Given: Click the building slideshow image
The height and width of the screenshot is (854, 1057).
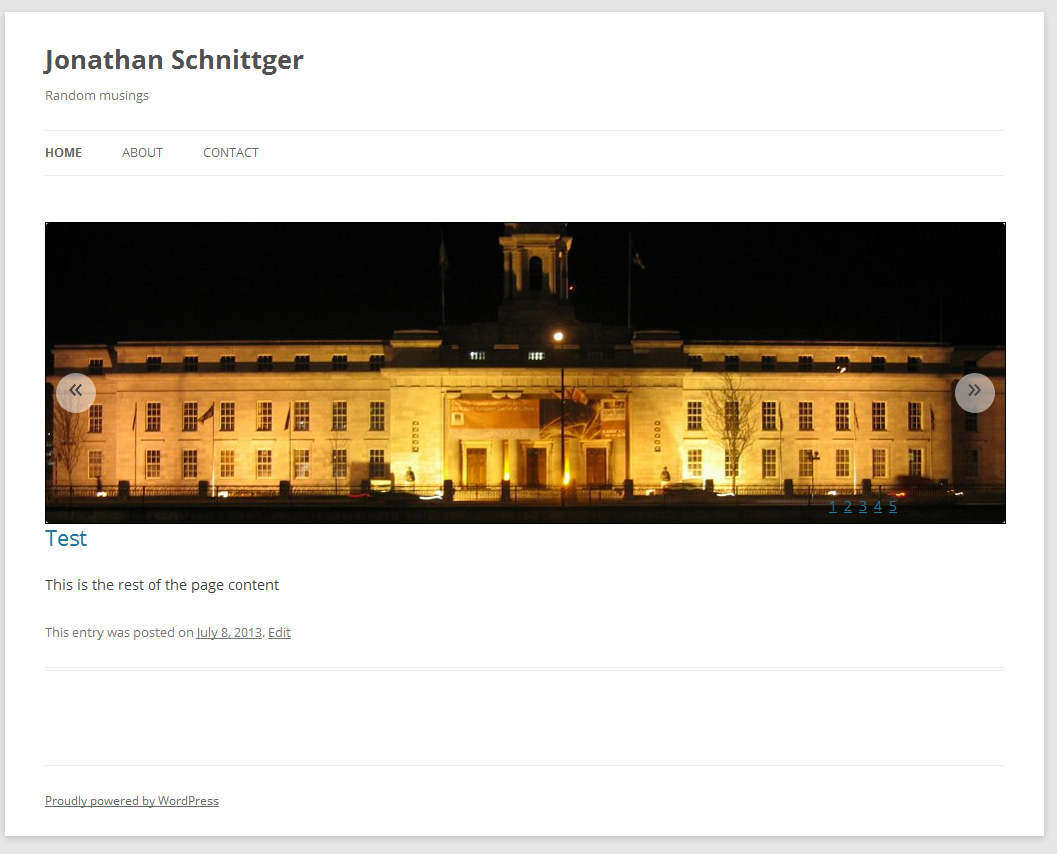Looking at the screenshot, I should pyautogui.click(x=525, y=373).
